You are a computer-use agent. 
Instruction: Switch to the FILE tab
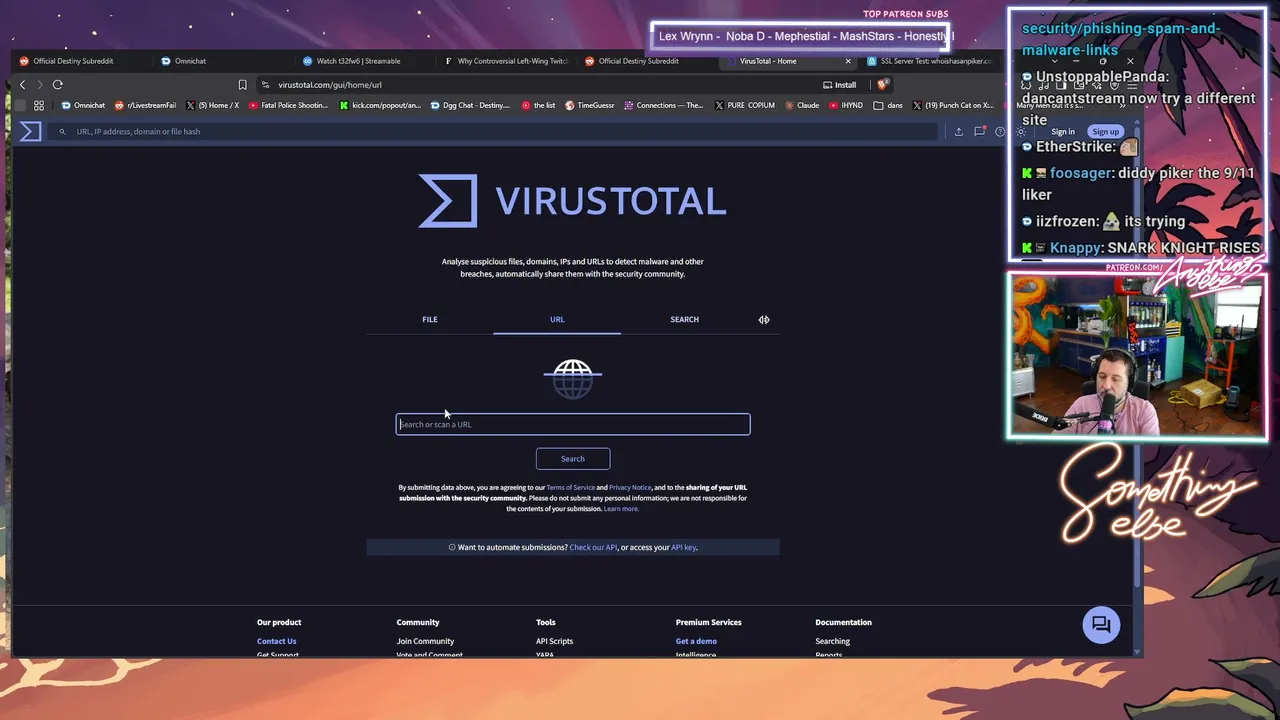click(430, 319)
